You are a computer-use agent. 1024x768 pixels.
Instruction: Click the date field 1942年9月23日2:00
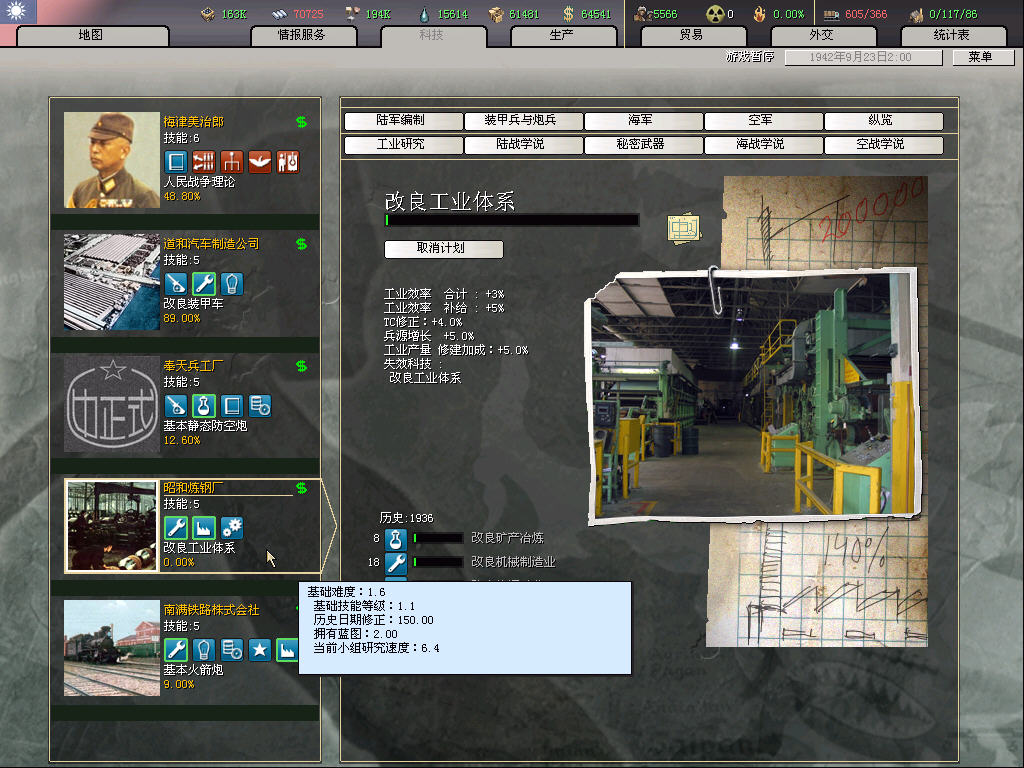click(x=863, y=57)
